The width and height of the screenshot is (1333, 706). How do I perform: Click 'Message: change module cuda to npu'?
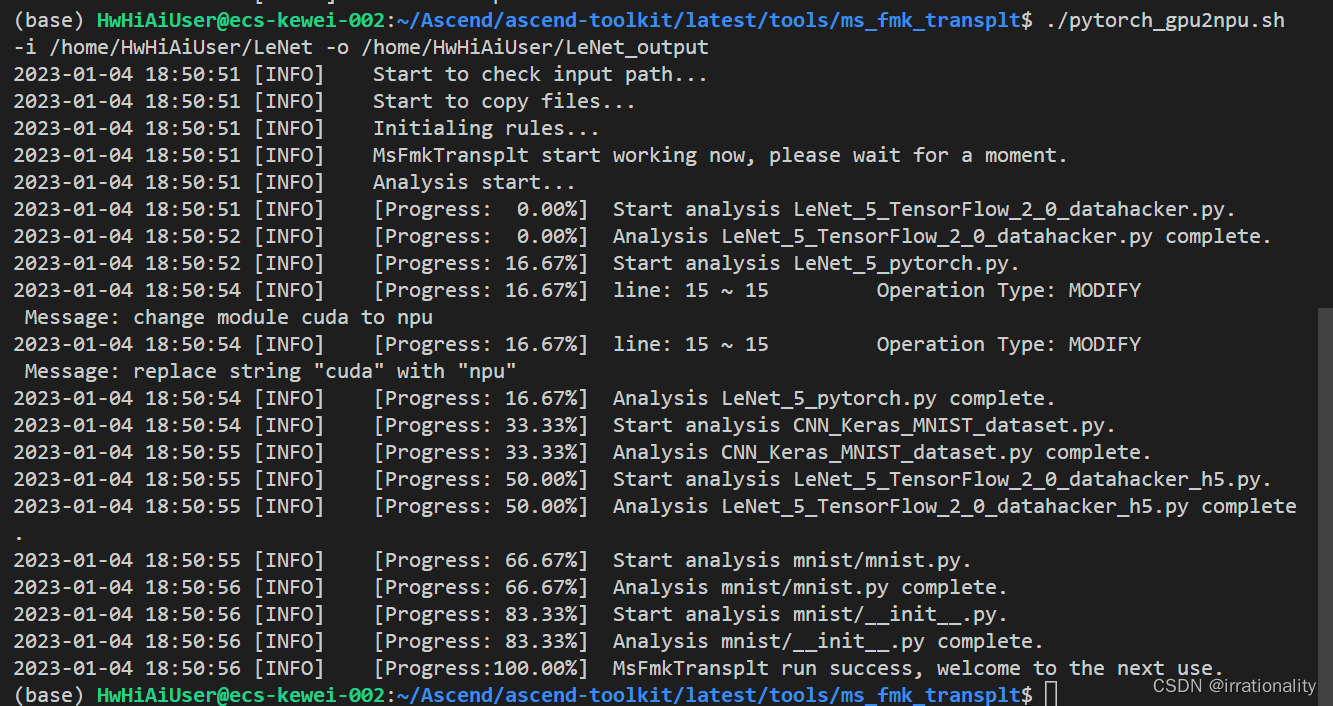pos(229,317)
